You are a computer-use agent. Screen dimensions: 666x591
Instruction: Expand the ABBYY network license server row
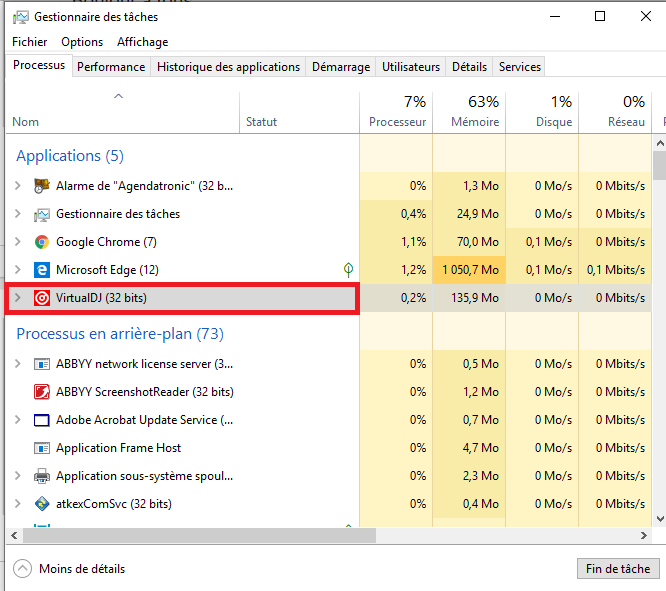[17, 364]
